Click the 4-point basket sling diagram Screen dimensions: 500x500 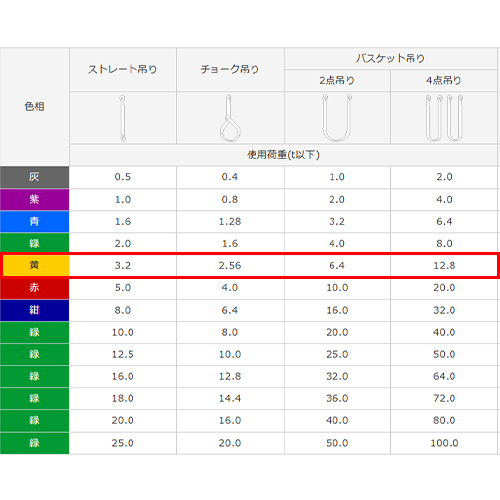coord(444,118)
